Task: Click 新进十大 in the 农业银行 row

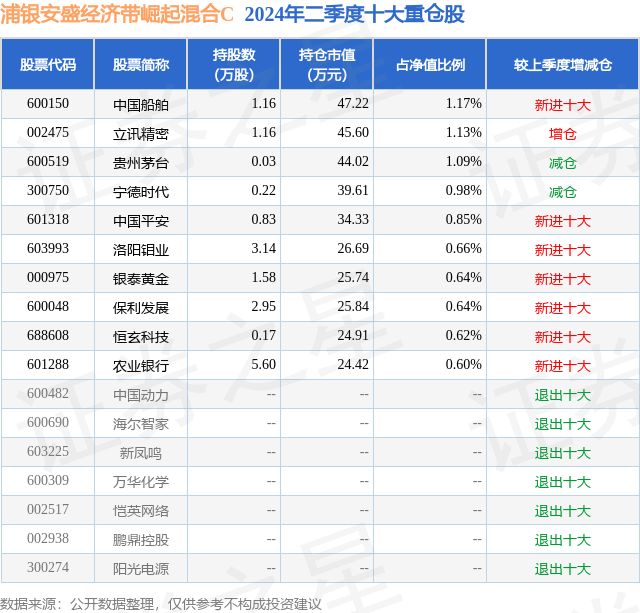Action: [x=562, y=366]
